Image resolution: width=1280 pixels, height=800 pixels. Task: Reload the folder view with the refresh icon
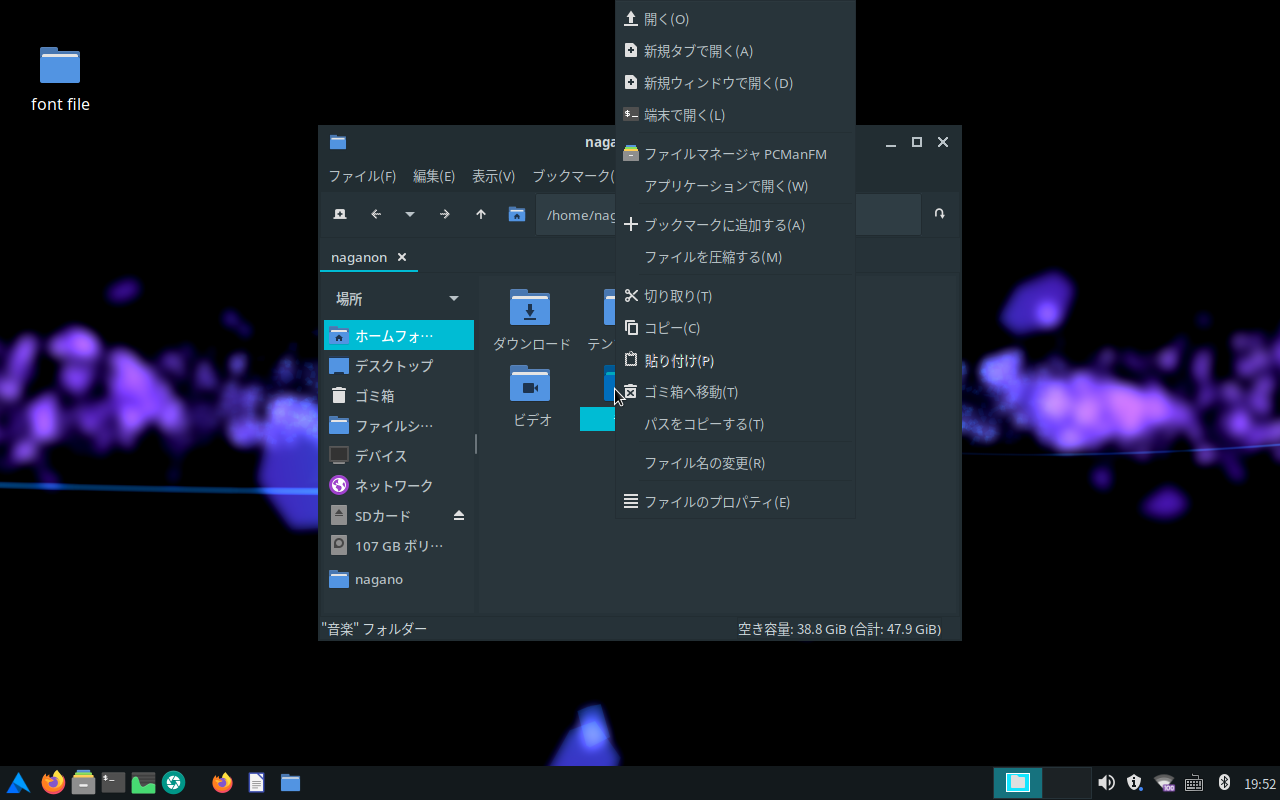(938, 214)
